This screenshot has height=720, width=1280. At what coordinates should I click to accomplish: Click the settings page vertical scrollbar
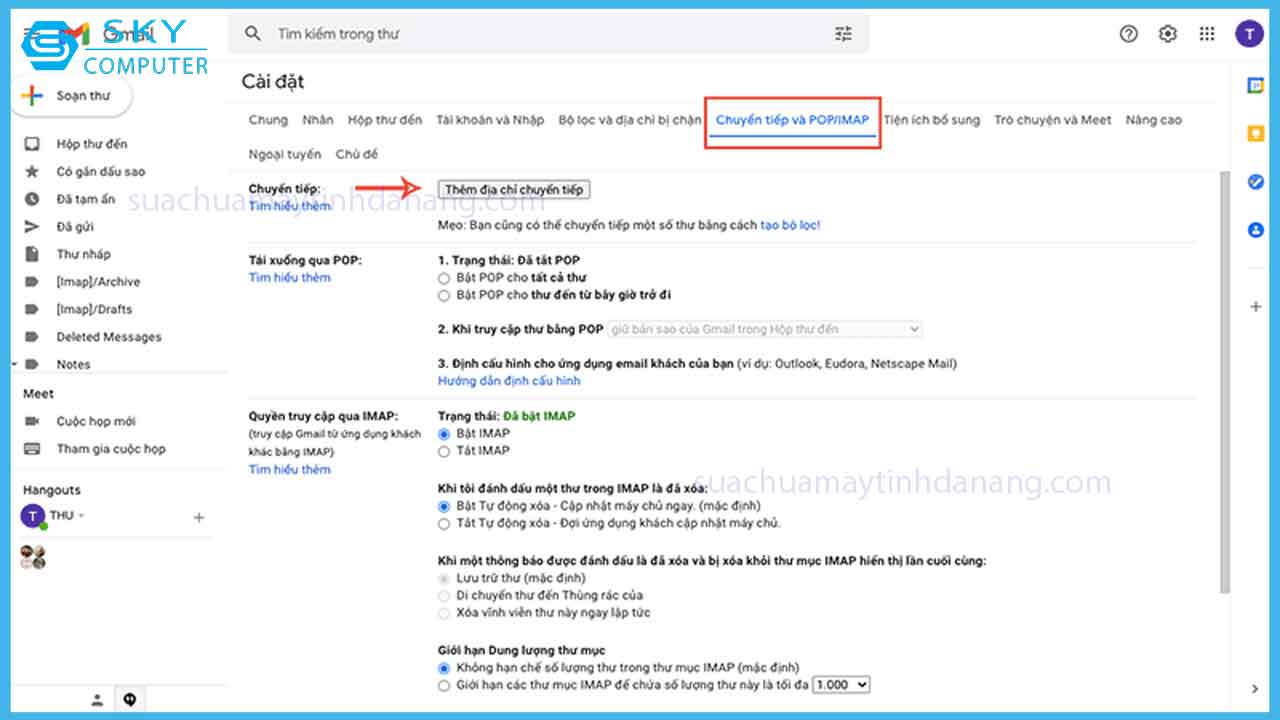click(x=1225, y=380)
